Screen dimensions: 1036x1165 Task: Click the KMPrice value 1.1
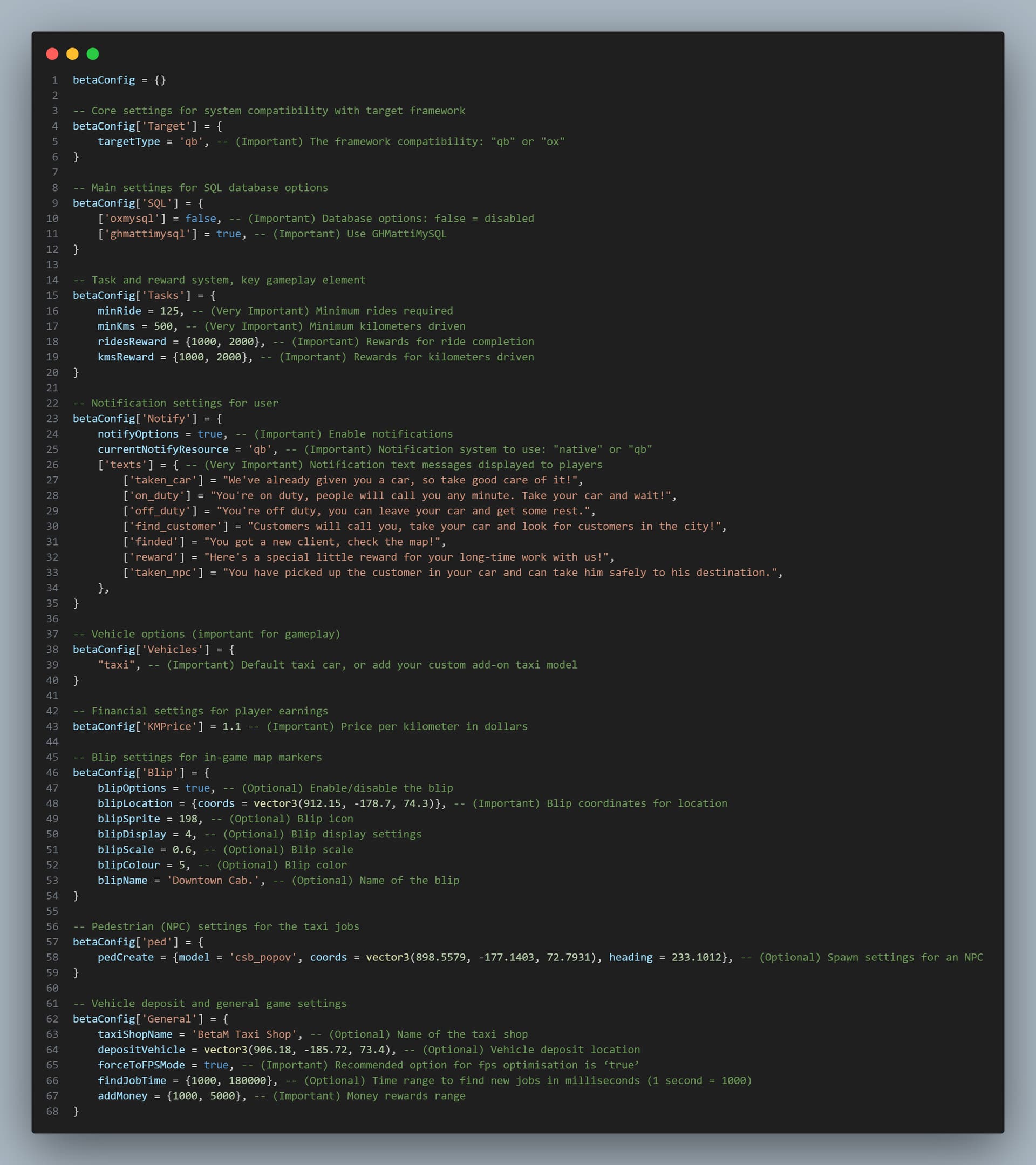(x=231, y=726)
